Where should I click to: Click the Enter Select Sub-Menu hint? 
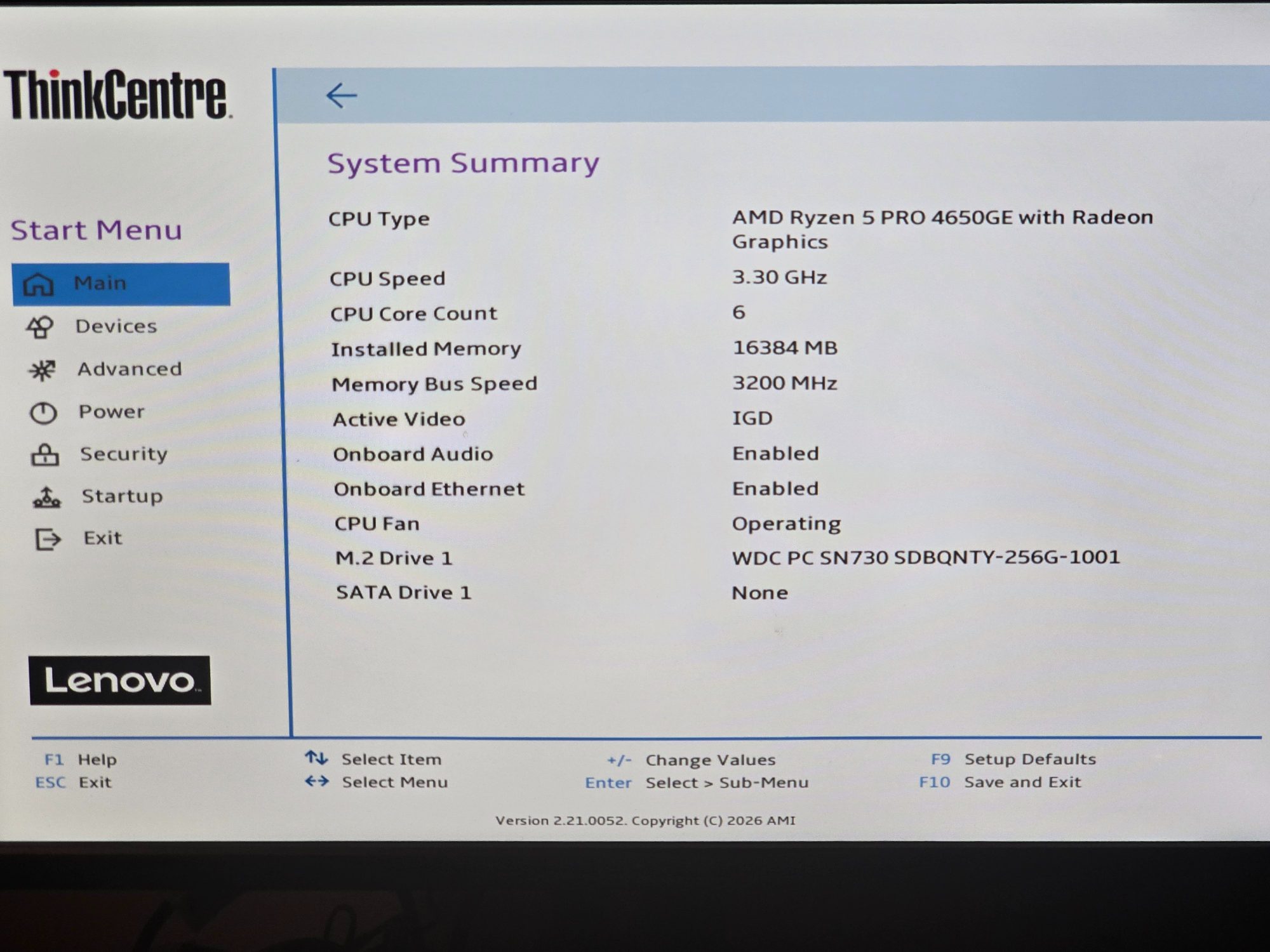point(697,783)
